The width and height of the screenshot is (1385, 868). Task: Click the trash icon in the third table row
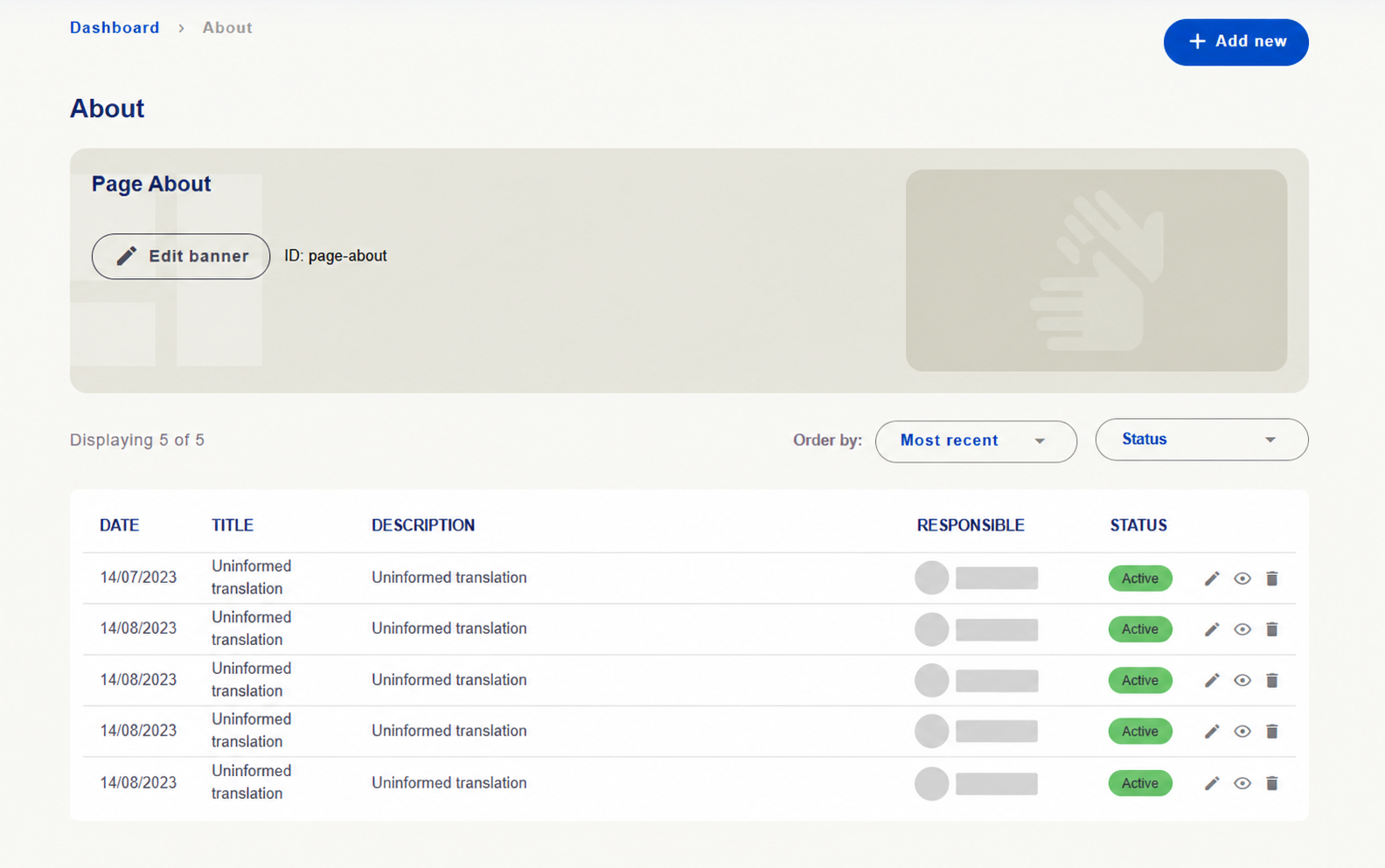[x=1271, y=680]
